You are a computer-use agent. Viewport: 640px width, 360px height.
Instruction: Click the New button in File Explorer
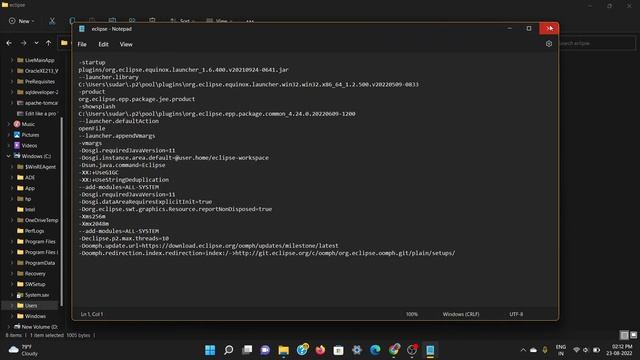tap(22, 21)
